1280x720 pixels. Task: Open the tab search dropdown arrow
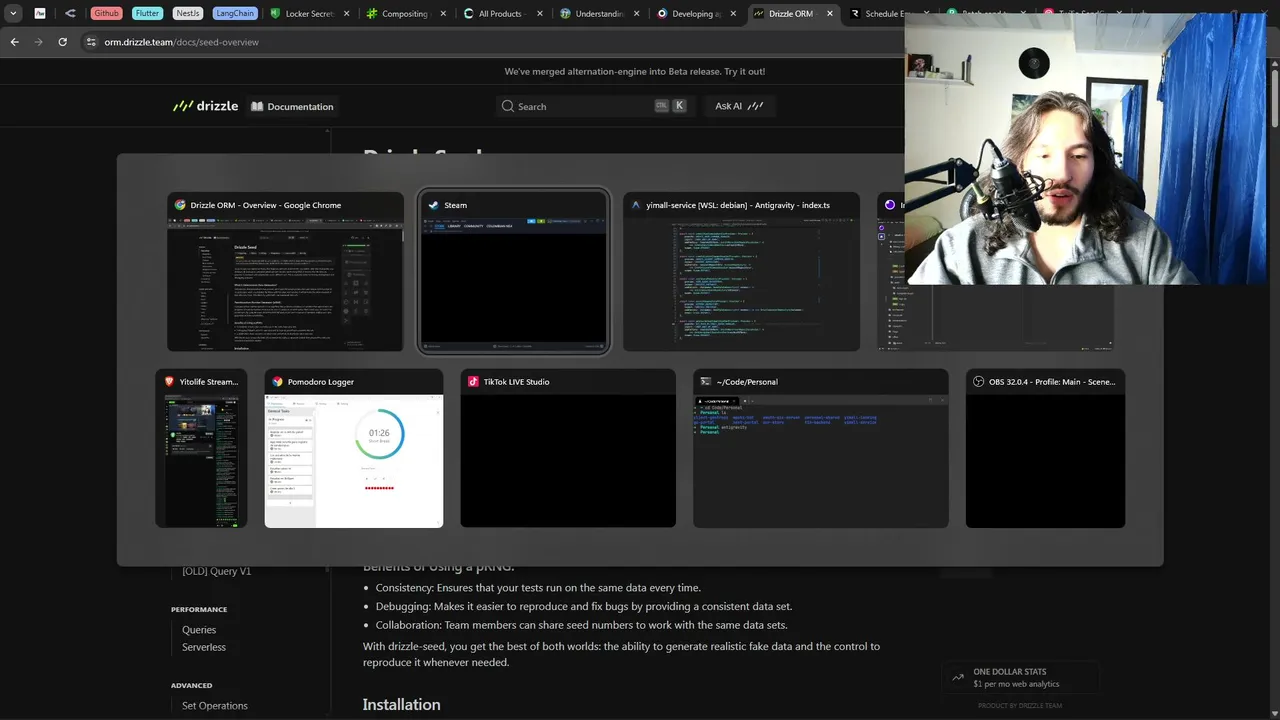[x=13, y=14]
